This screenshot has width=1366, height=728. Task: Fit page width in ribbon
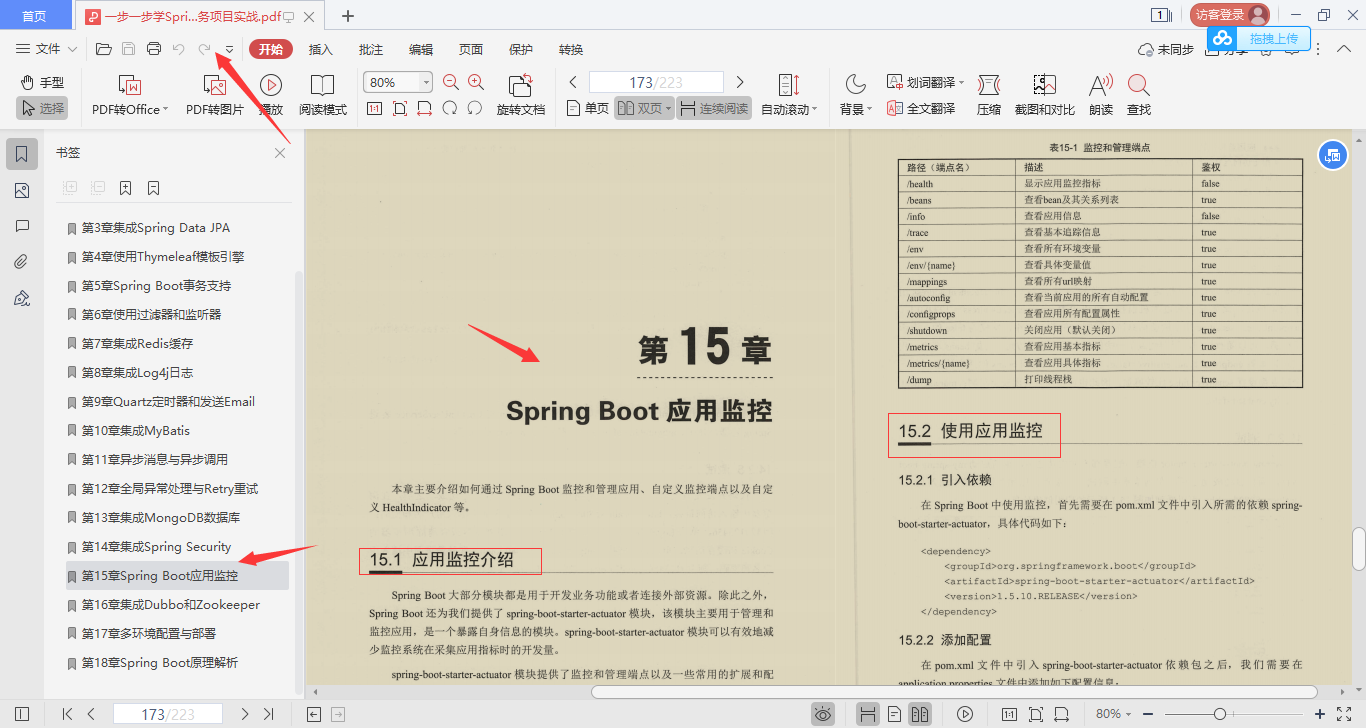click(425, 108)
